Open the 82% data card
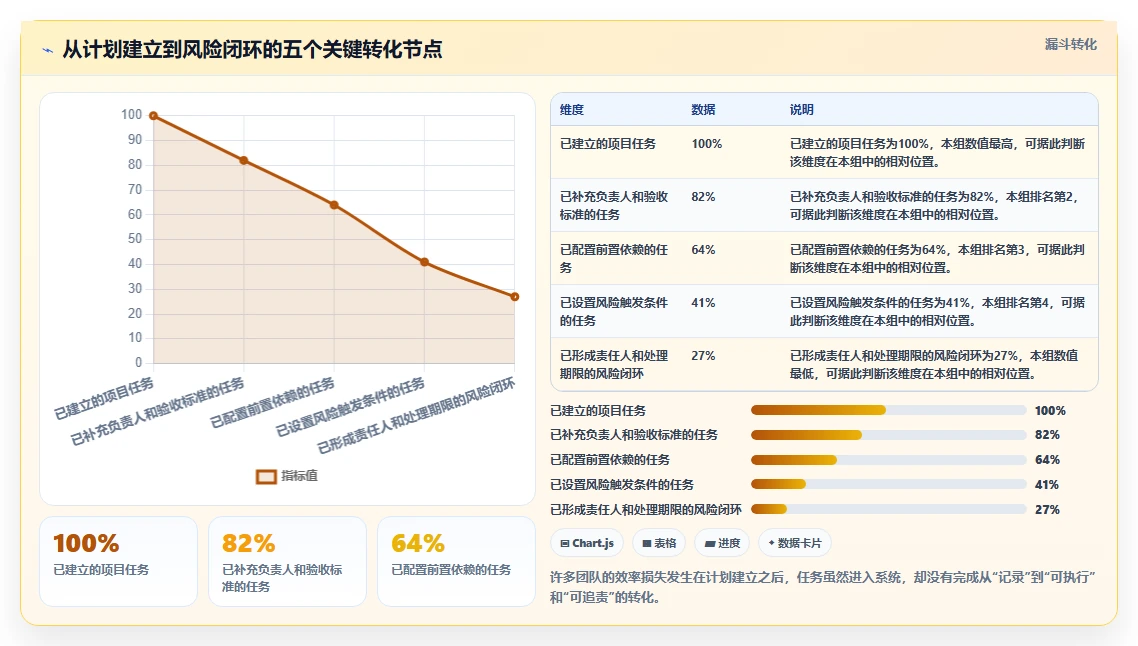This screenshot has height=646, width=1138. (287, 561)
